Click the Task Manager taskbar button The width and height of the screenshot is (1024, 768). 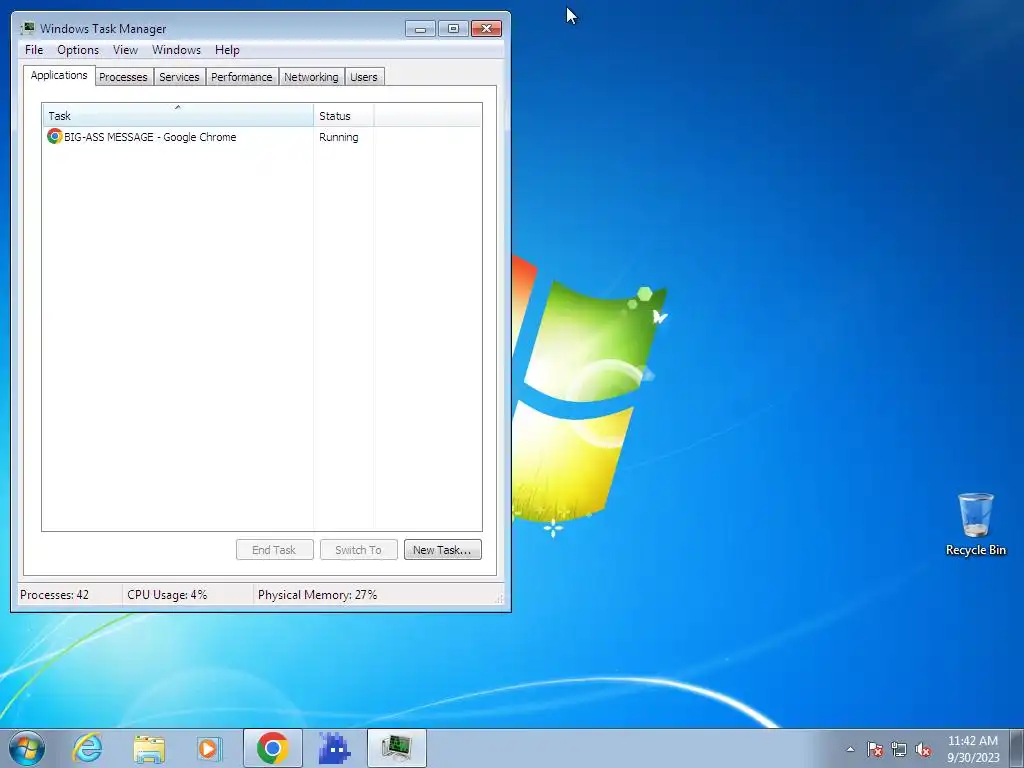396,748
